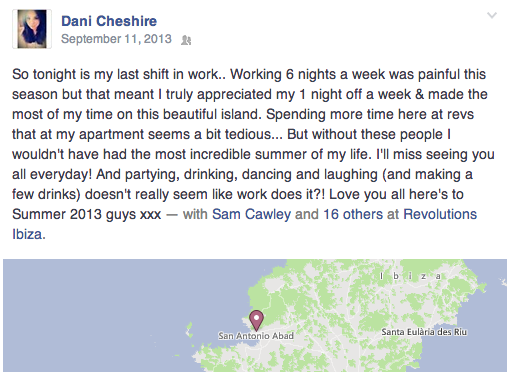Click the San Antonio Abad map label
510x373 pixels.
[x=256, y=336]
